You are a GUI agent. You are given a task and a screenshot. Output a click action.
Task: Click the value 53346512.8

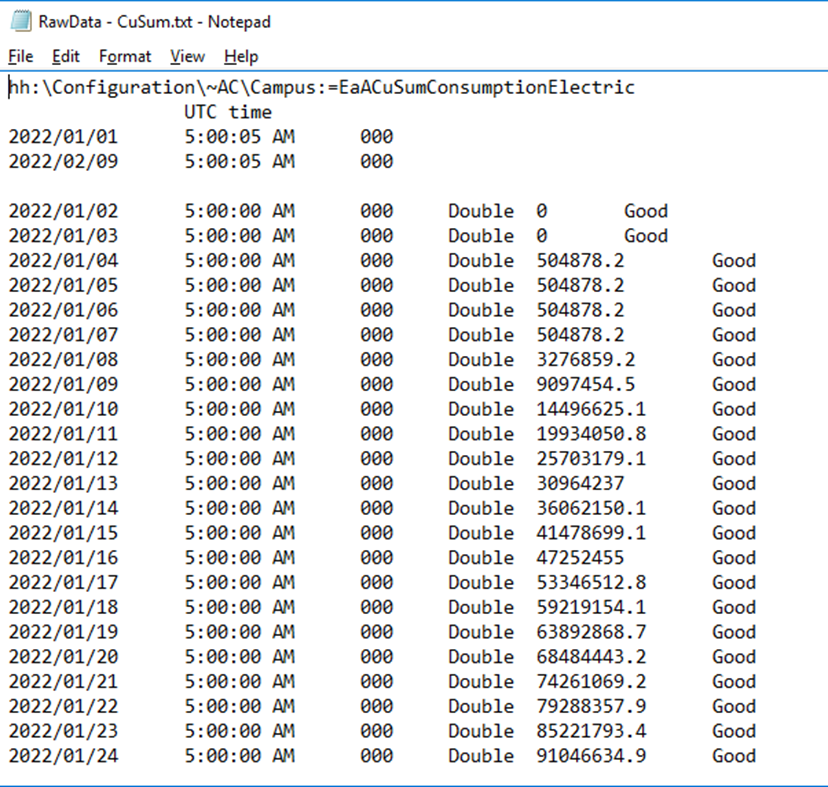pos(591,584)
